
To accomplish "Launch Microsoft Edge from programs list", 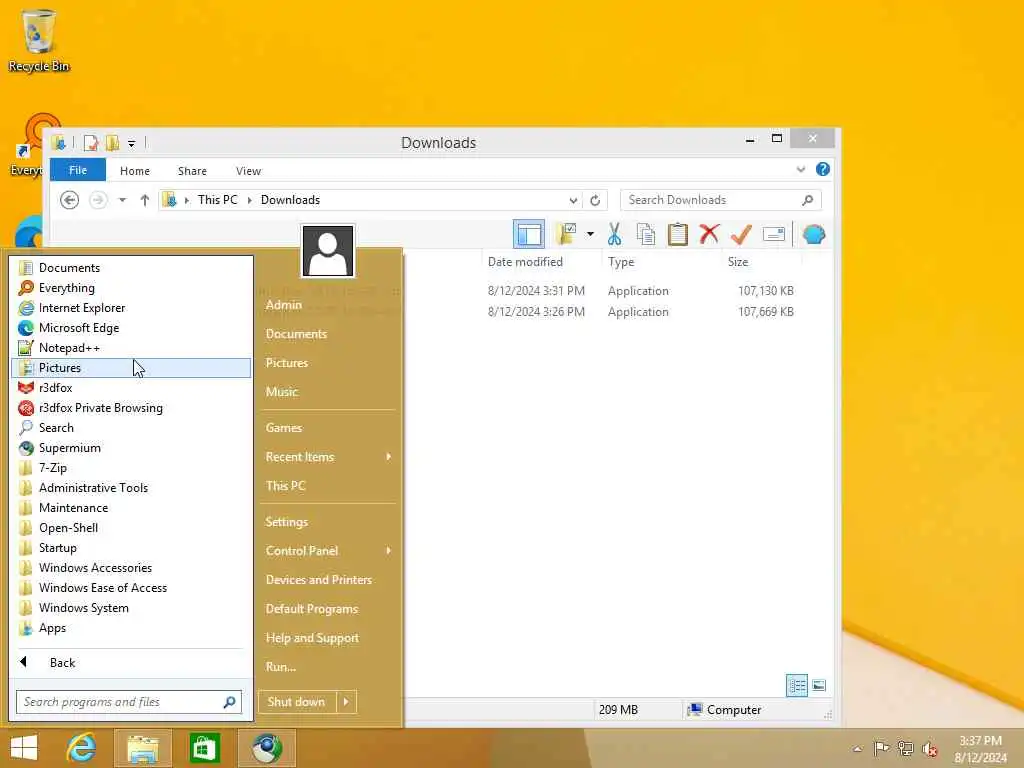I will tap(131, 328).
